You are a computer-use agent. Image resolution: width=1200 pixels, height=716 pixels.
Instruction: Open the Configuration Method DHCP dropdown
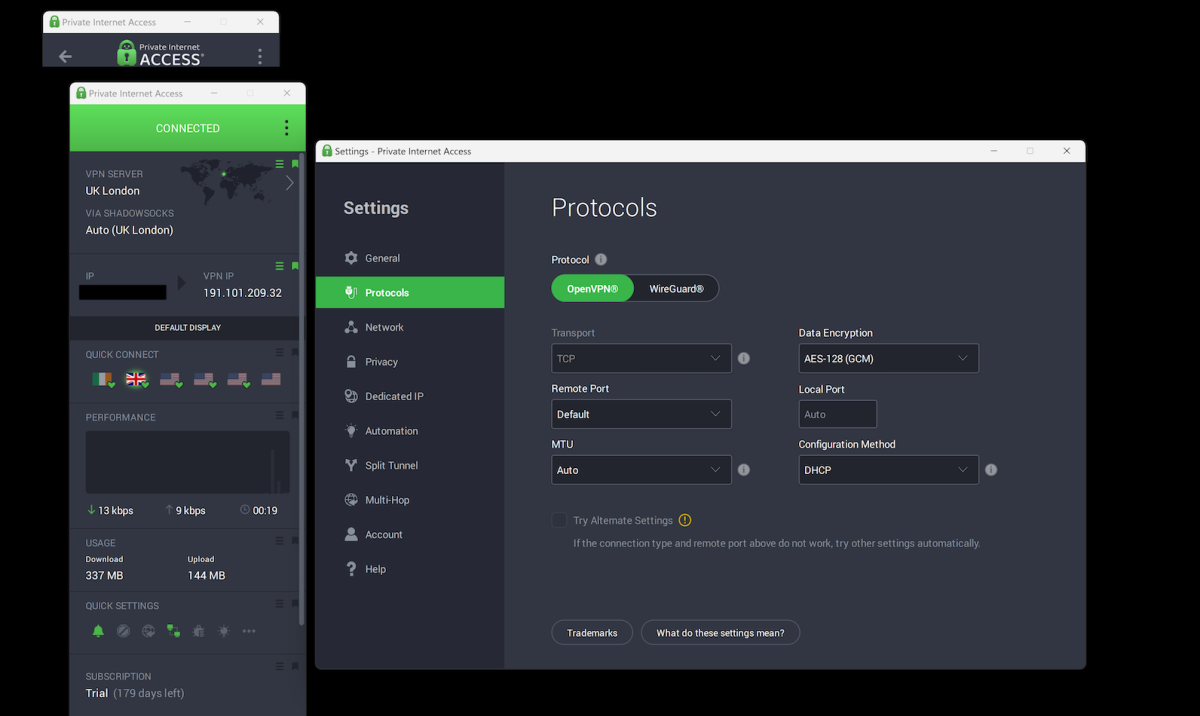pos(888,470)
